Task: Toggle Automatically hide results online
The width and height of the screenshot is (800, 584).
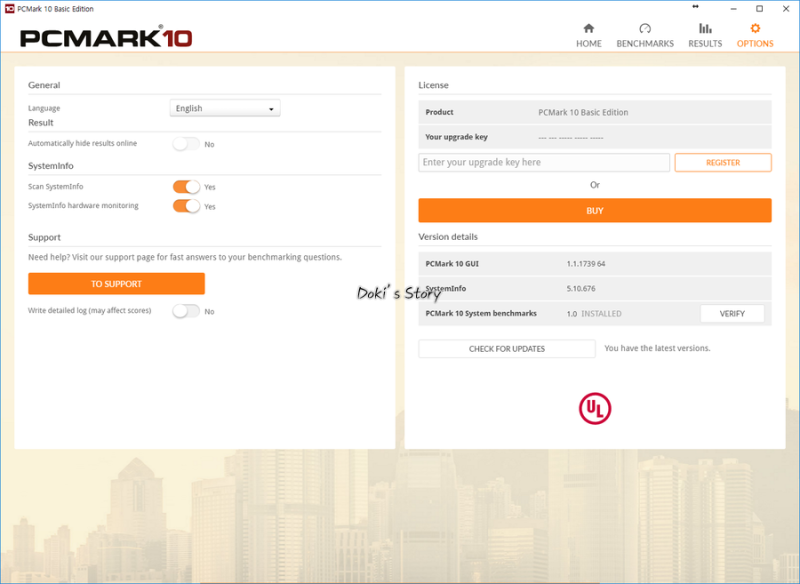Action: (186, 144)
